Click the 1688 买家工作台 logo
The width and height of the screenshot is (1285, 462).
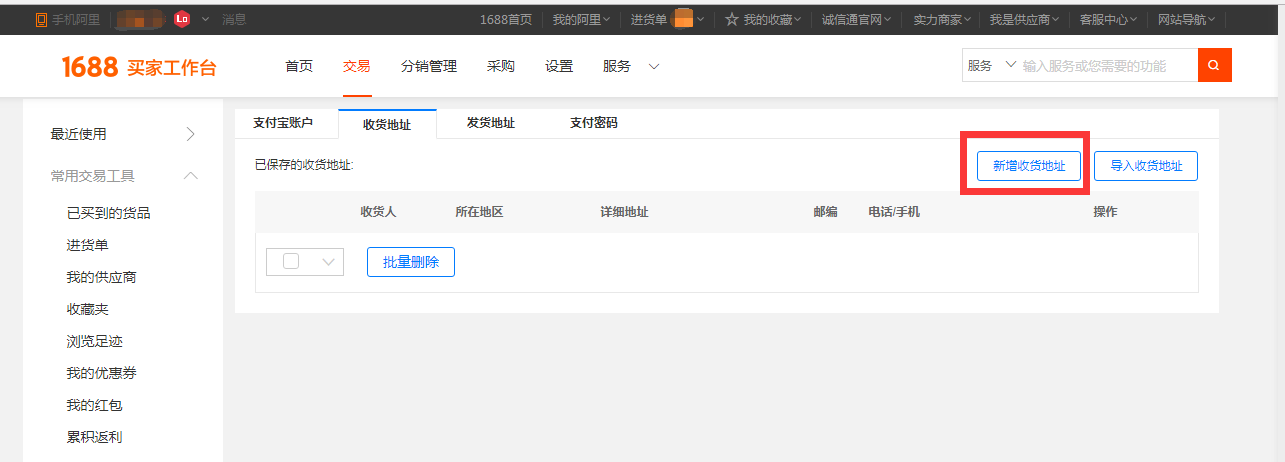(x=138, y=67)
